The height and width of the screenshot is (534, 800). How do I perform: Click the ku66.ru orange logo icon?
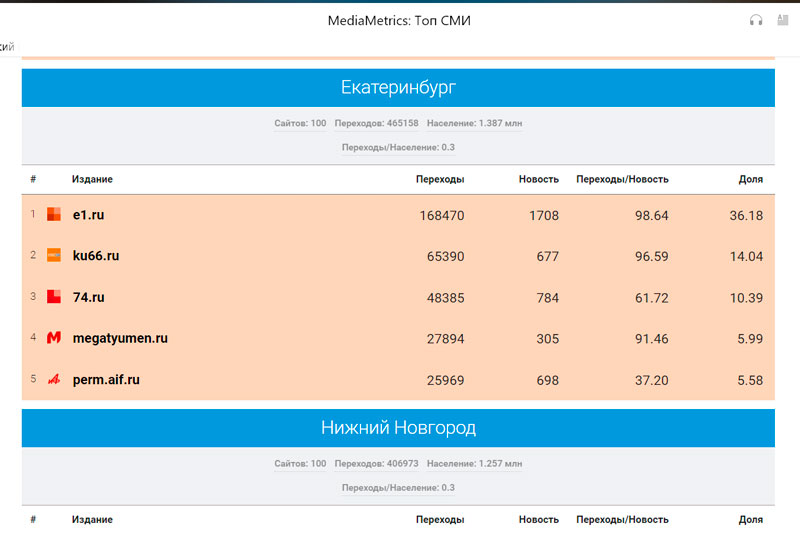54,255
